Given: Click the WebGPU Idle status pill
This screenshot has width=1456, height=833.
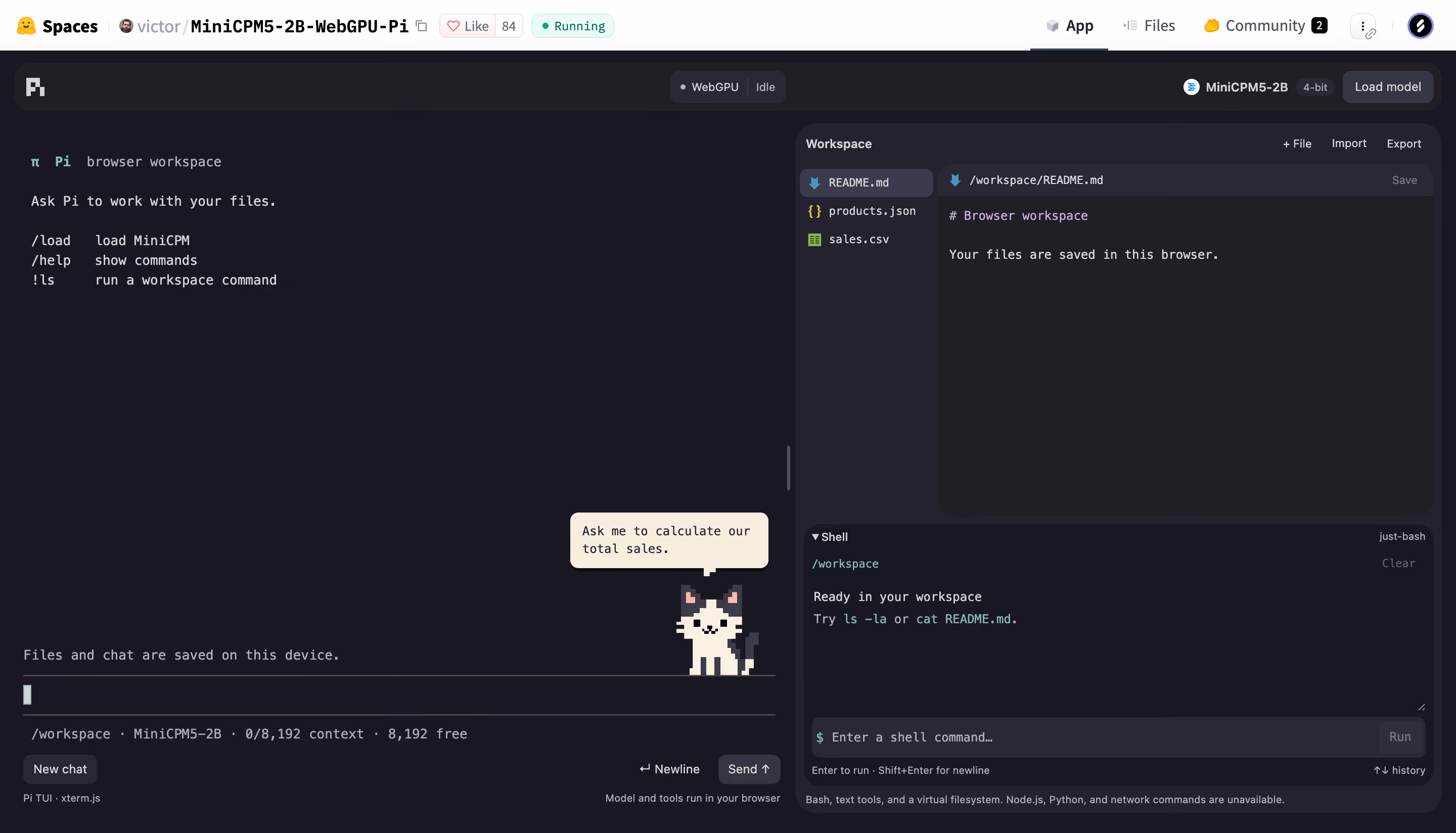Looking at the screenshot, I should 727,87.
